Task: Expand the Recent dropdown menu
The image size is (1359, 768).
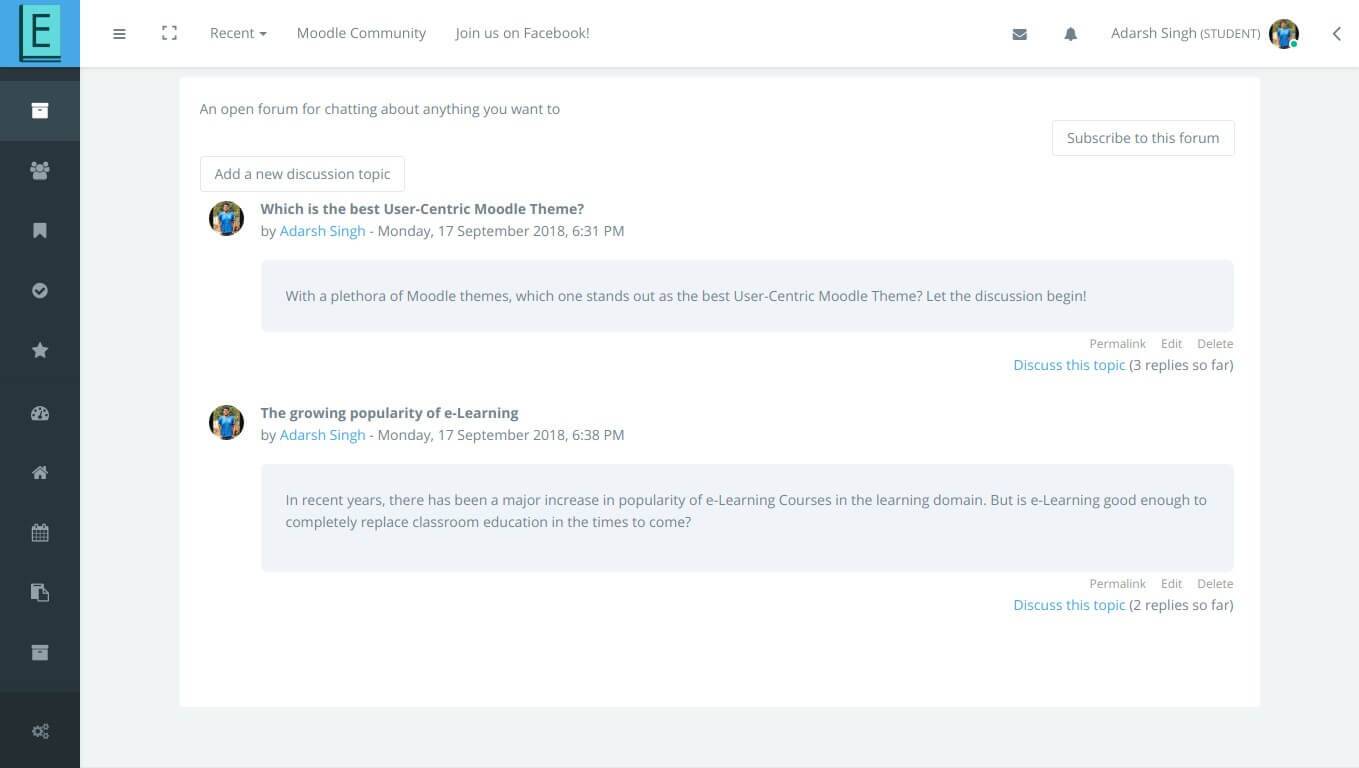Action: point(238,33)
